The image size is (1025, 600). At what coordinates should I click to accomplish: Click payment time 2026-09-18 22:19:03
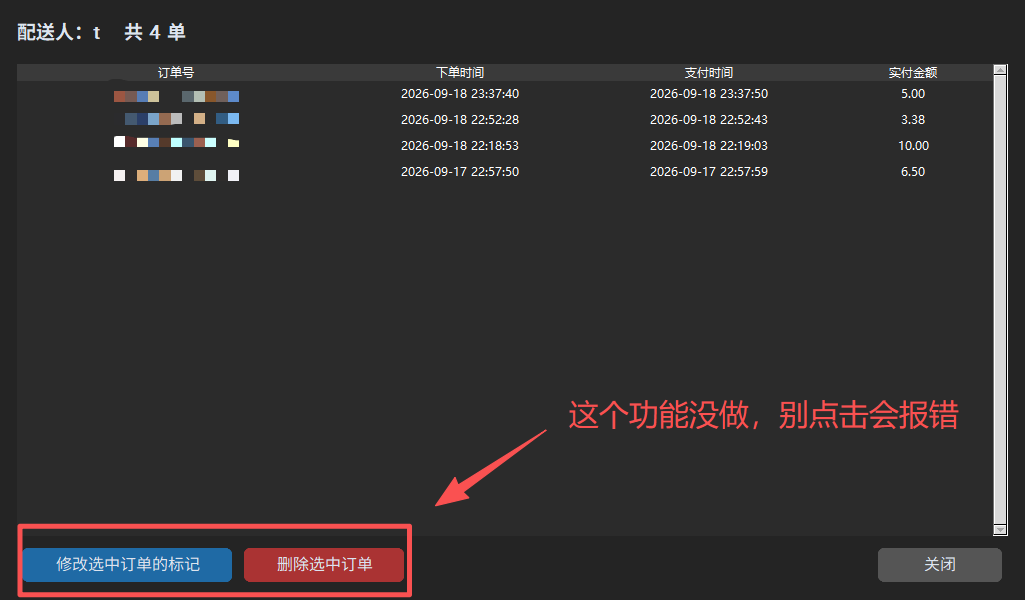tap(709, 146)
